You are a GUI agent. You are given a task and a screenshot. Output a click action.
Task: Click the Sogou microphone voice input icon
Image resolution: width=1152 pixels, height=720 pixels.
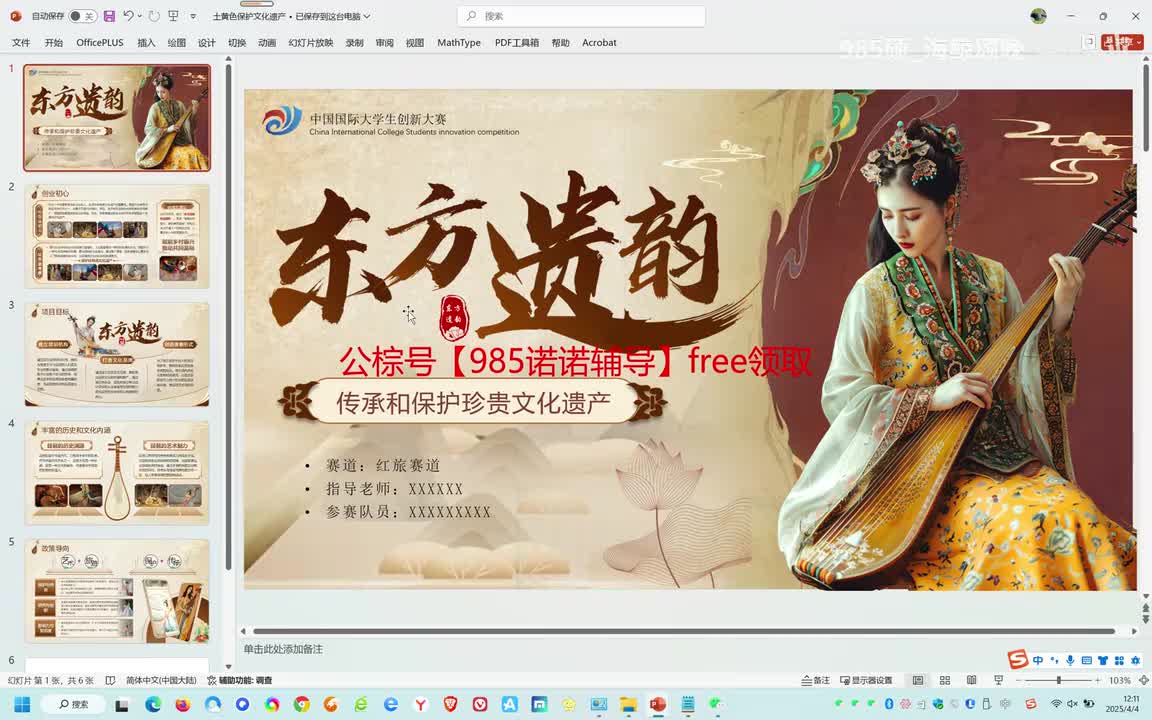[1070, 660]
